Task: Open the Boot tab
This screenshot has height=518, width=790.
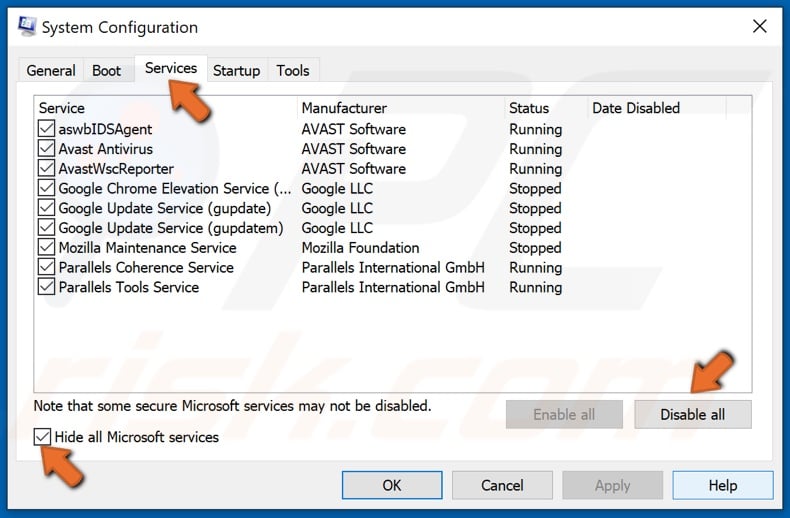Action: [x=106, y=71]
